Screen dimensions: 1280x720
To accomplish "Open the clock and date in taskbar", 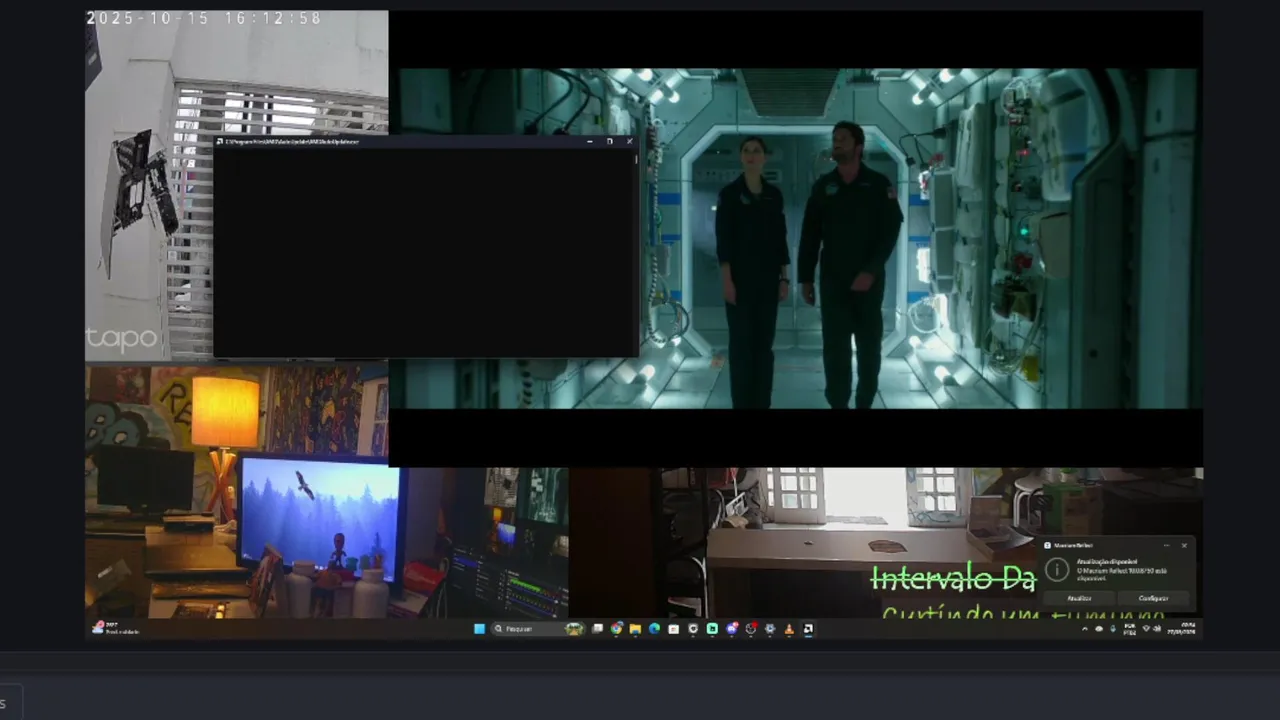I will 1181,629.
